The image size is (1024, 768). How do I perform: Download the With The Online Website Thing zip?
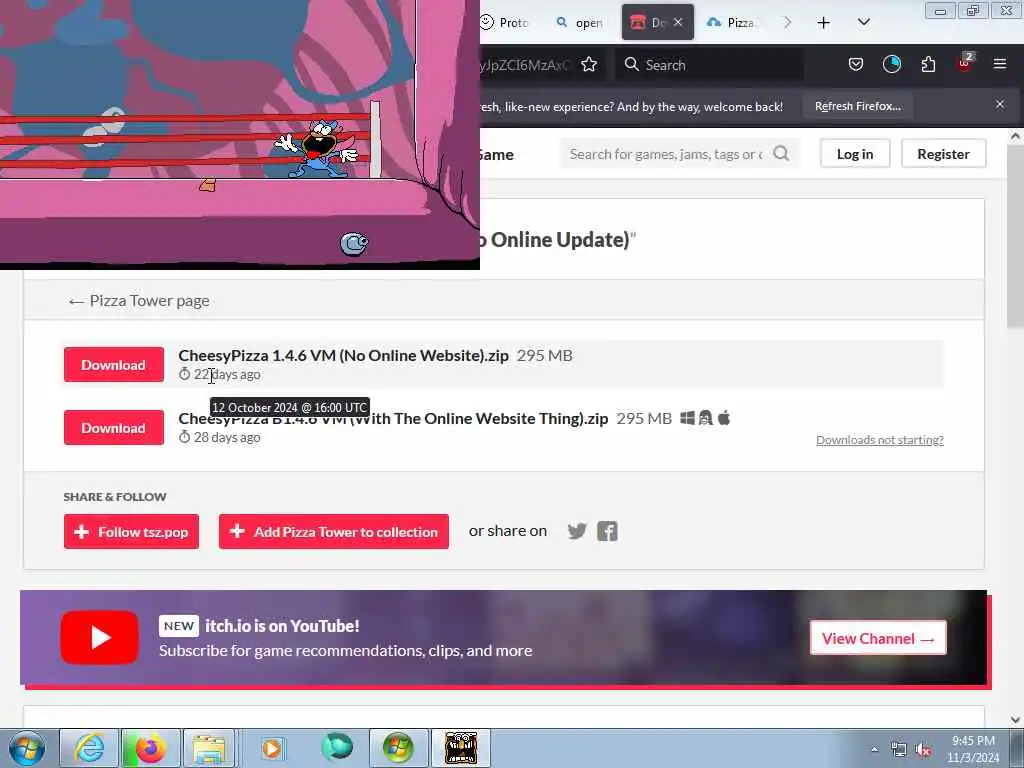click(x=114, y=428)
